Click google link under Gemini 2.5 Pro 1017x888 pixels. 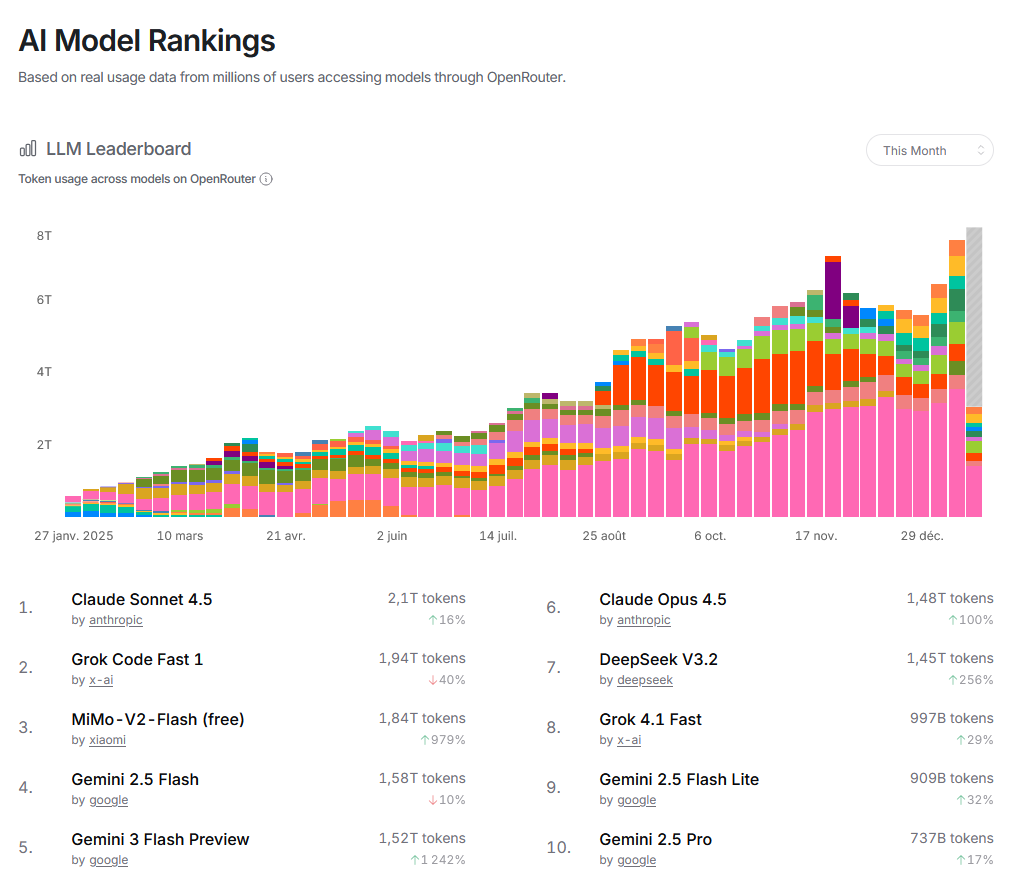(x=636, y=860)
